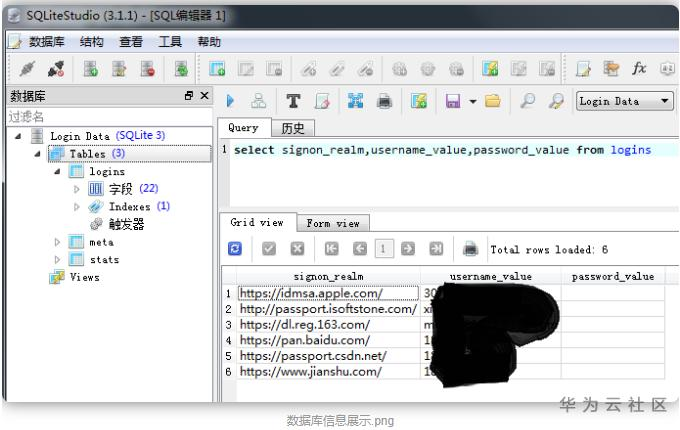The image size is (680, 430).
Task: Open the SQL function editor fx icon
Action: [x=639, y=68]
